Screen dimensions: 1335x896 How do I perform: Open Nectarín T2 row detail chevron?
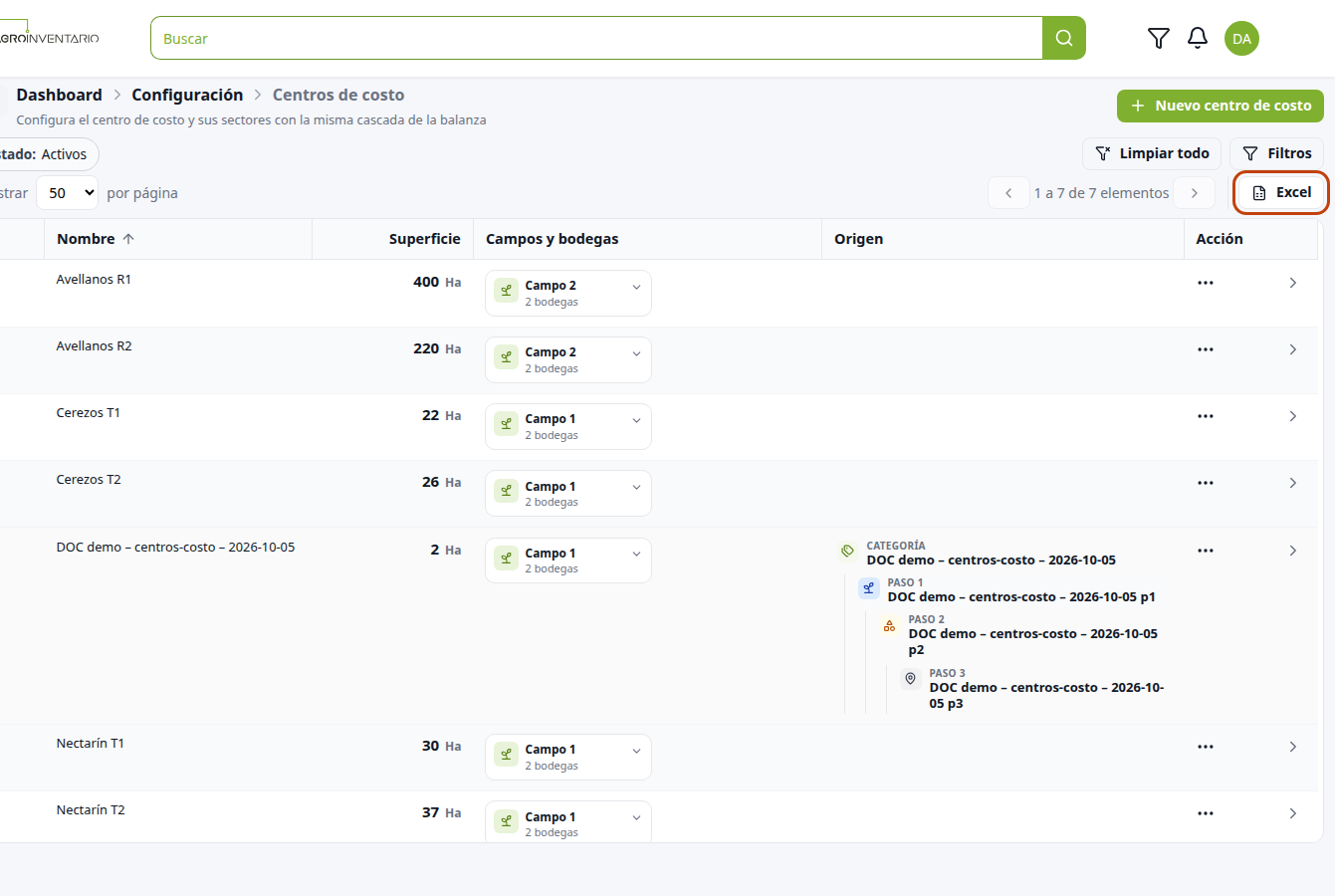pyautogui.click(x=1293, y=813)
